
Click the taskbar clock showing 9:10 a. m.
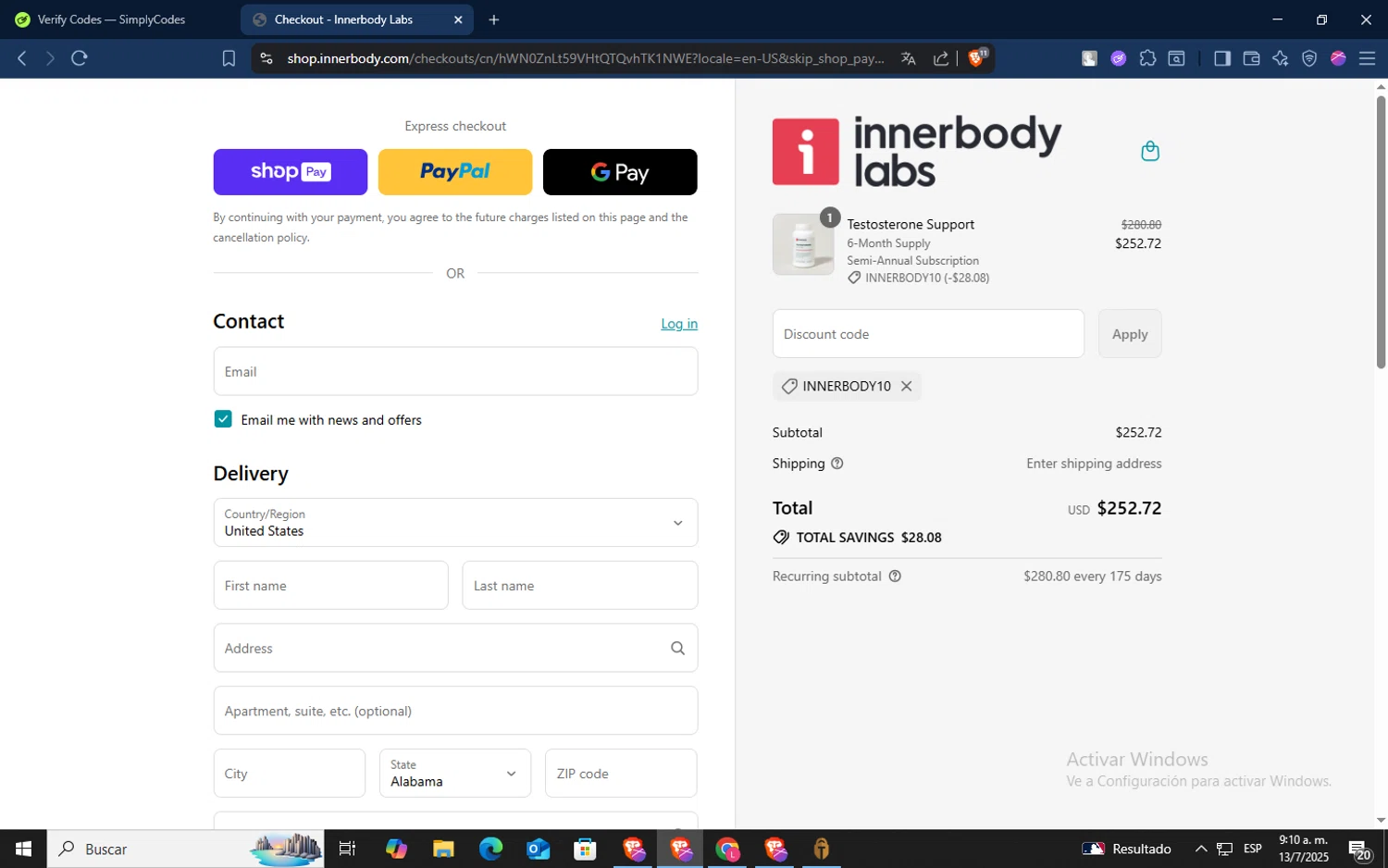pyautogui.click(x=1304, y=849)
